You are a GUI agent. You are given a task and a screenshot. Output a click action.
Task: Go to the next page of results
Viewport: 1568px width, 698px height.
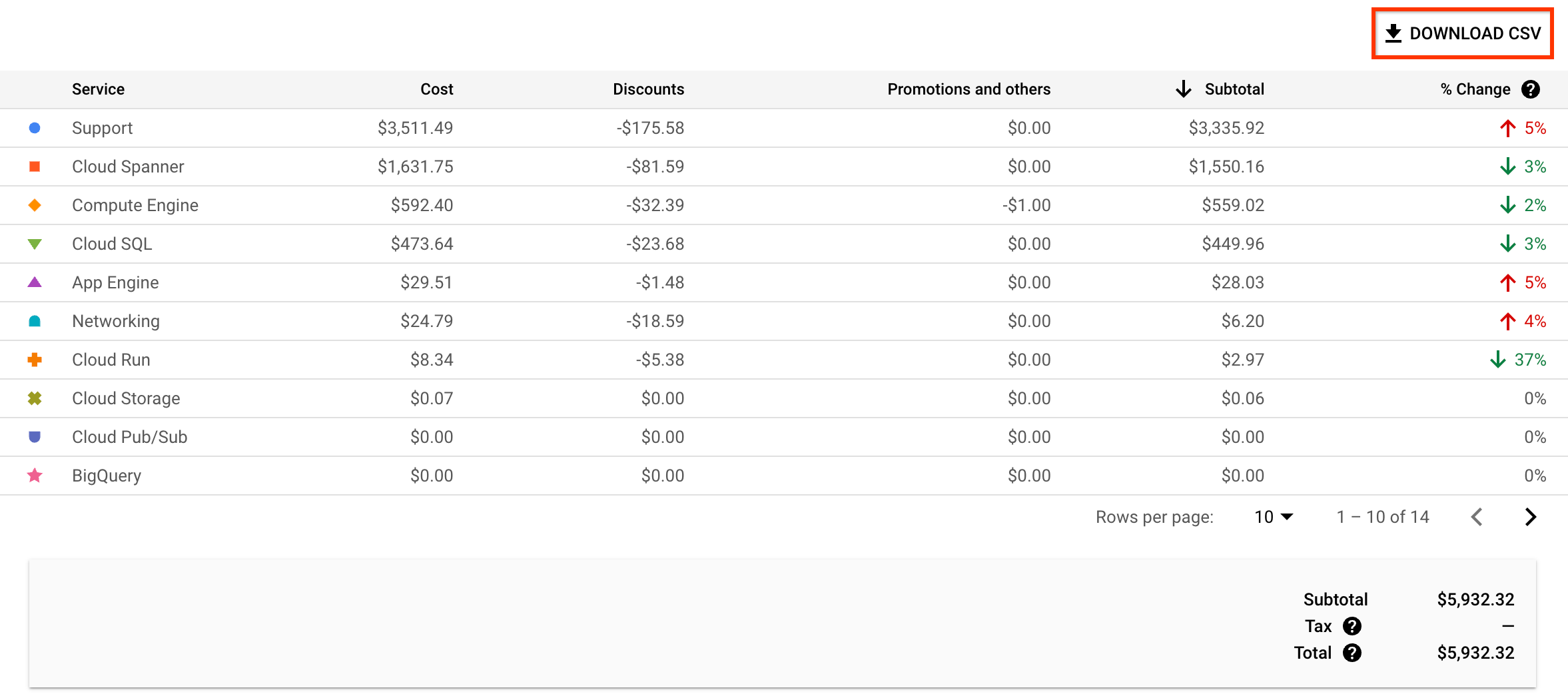click(1531, 517)
